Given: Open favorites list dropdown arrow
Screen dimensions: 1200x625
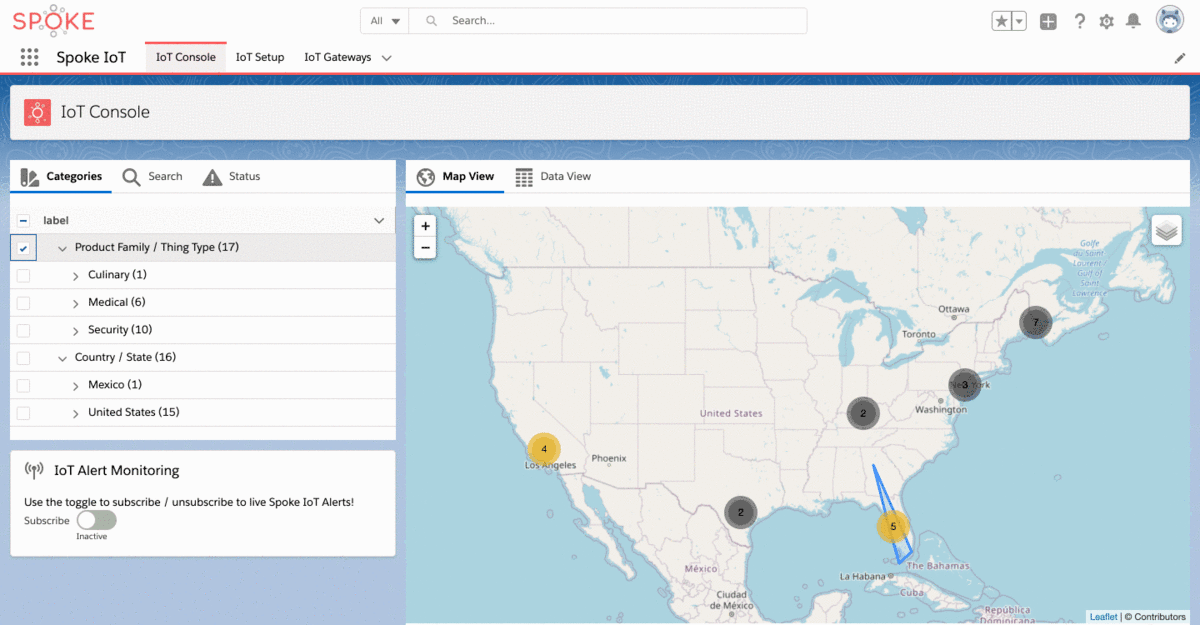Looking at the screenshot, I should tap(1019, 21).
